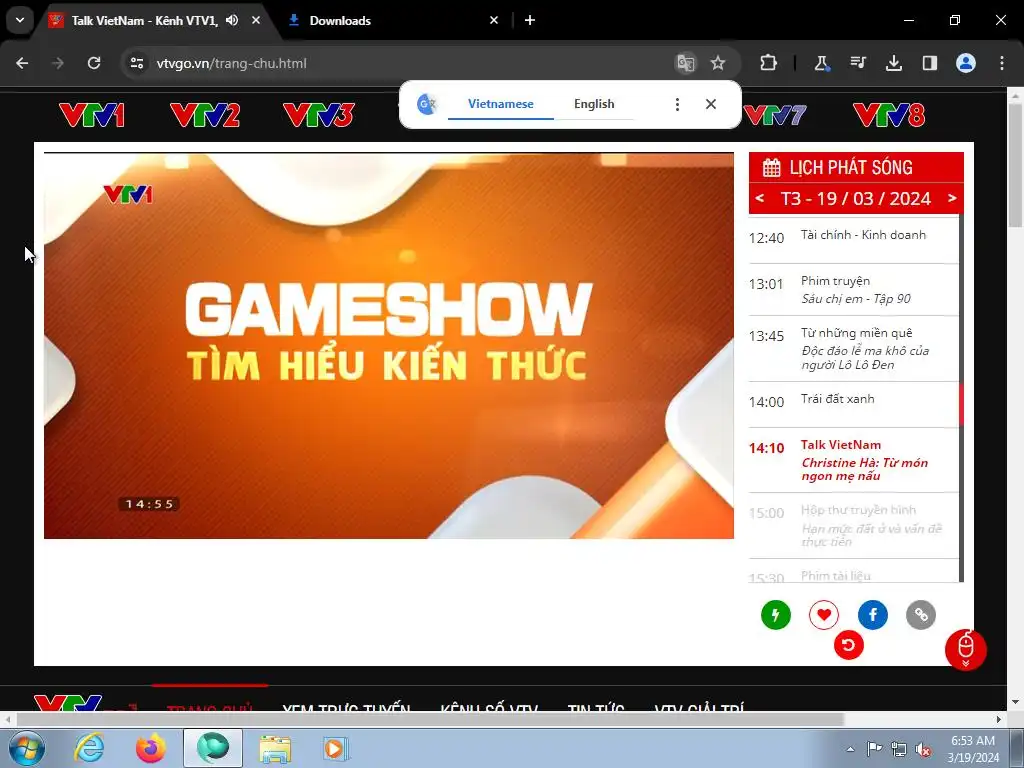Click the page vertical scrollbar thumb
1024x768 pixels.
click(1015, 165)
